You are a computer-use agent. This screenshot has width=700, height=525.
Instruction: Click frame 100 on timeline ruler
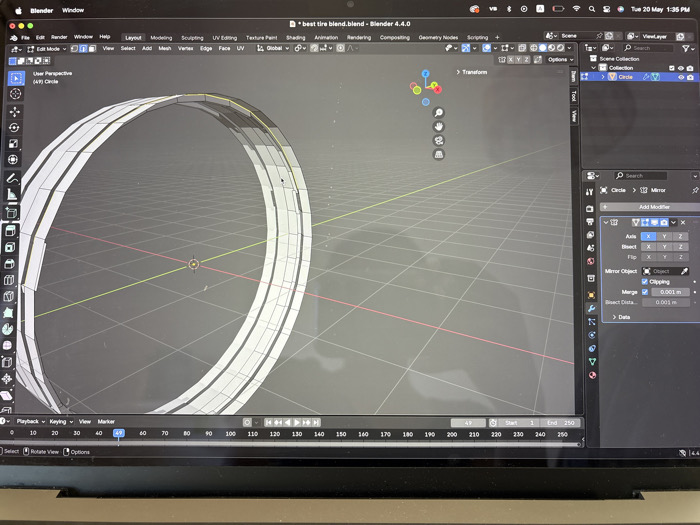pyautogui.click(x=230, y=434)
